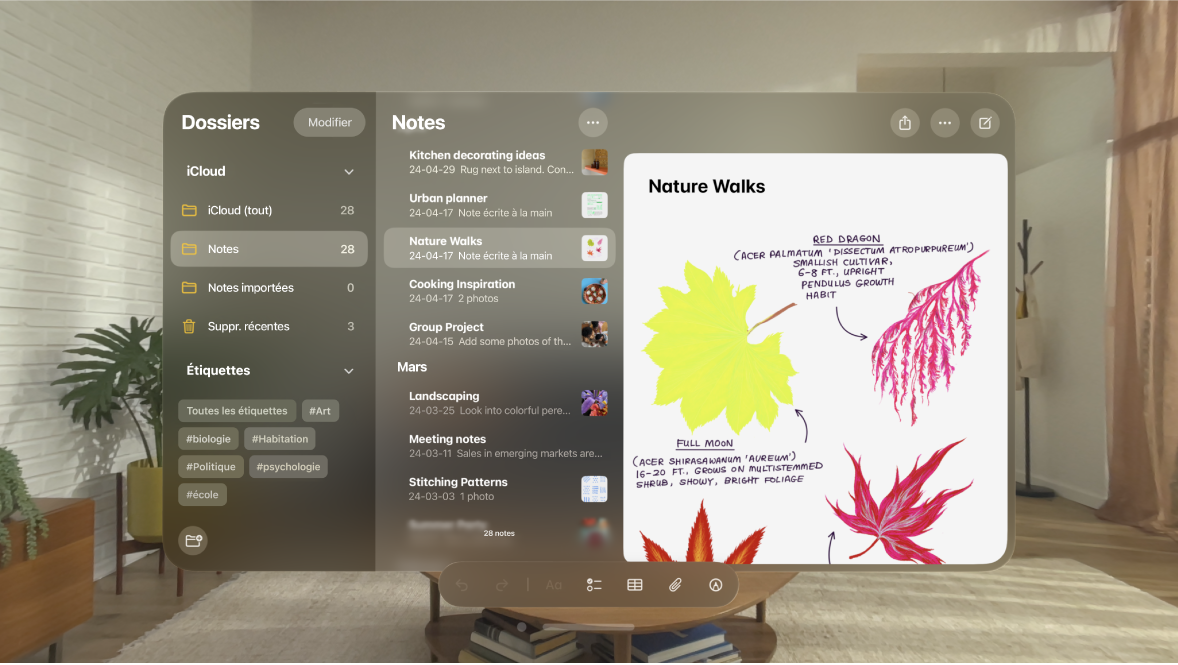Click Stitching Patterns thumbnail
Screen dimensions: 1178x665
594,488
